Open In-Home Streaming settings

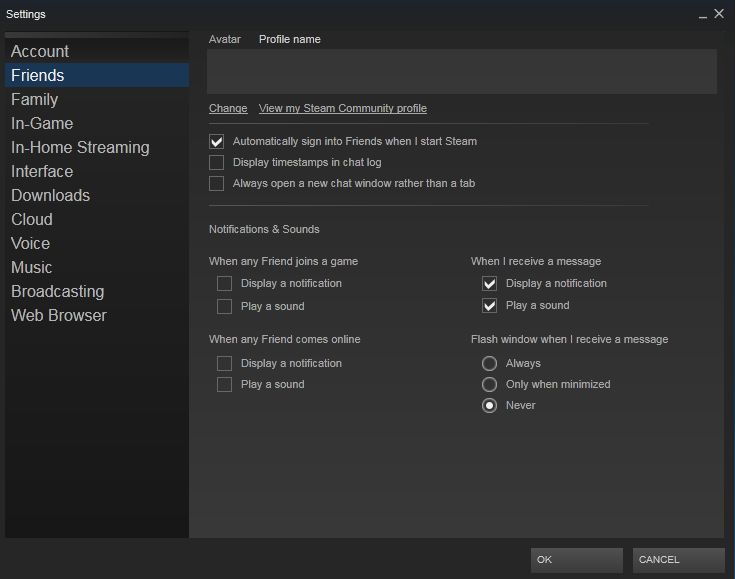click(80, 147)
